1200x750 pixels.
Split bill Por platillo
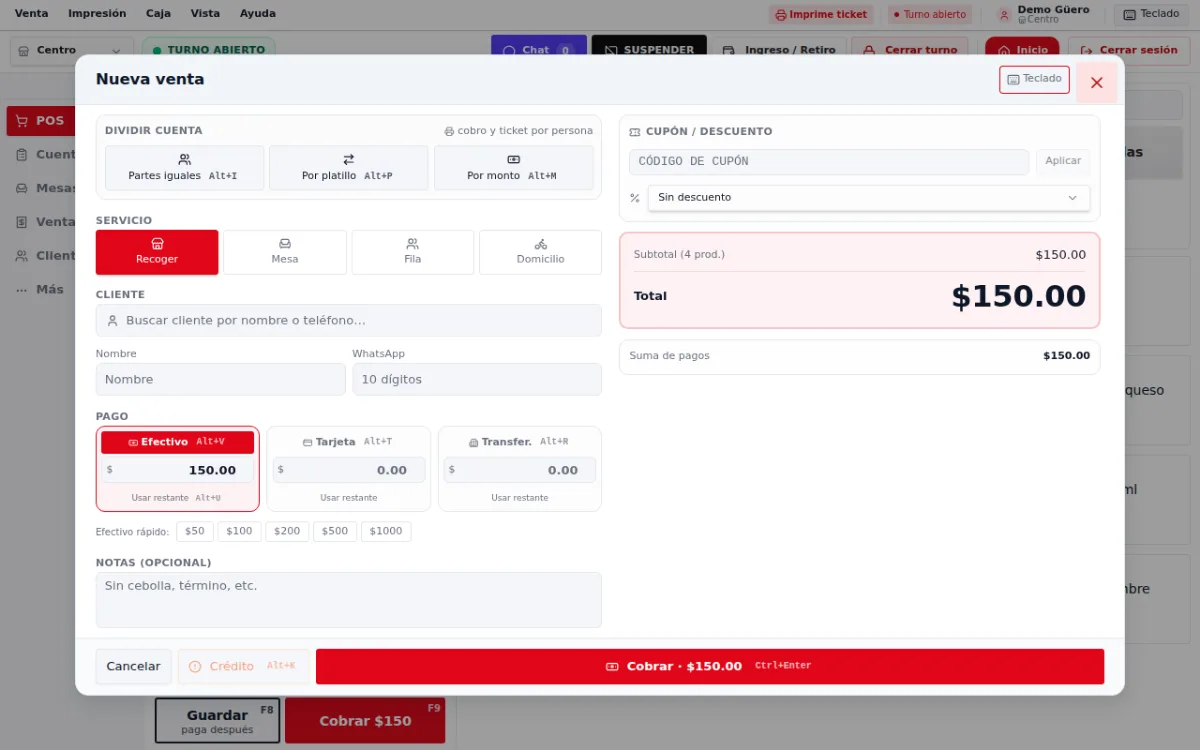pyautogui.click(x=349, y=168)
